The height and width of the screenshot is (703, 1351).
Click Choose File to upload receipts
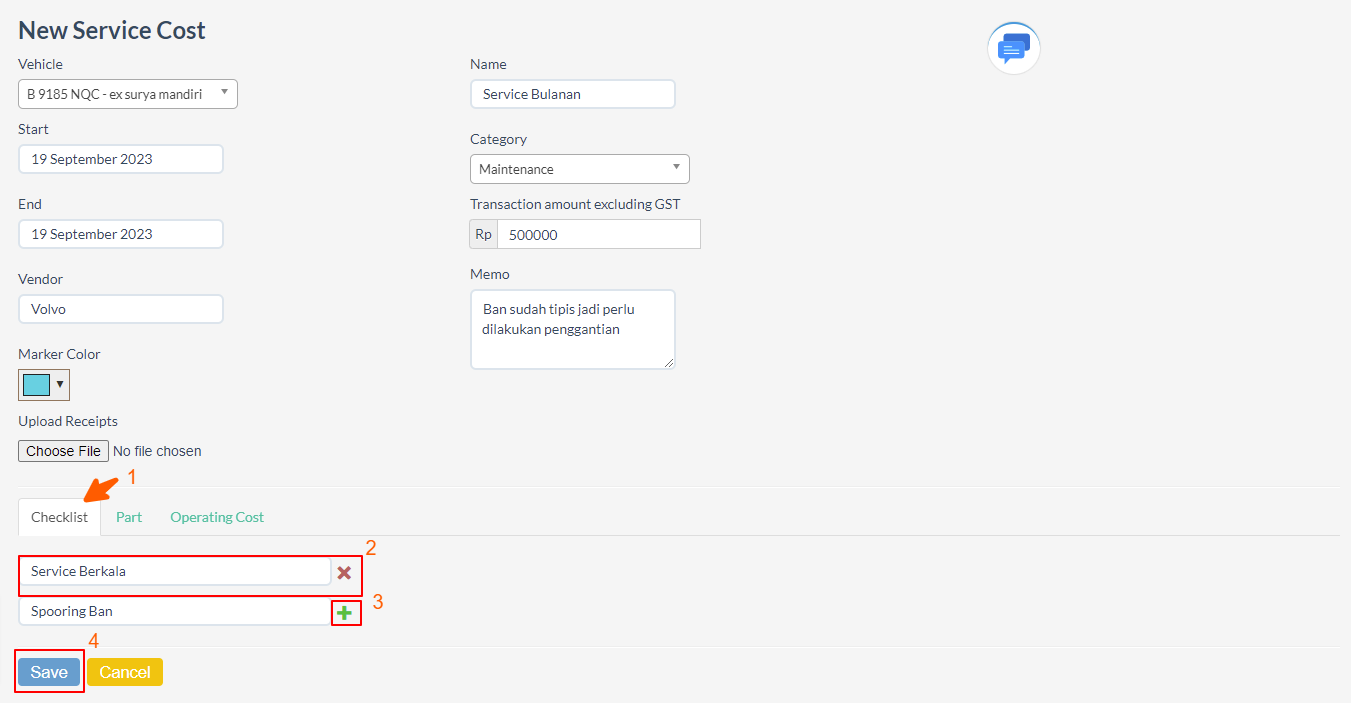(64, 451)
